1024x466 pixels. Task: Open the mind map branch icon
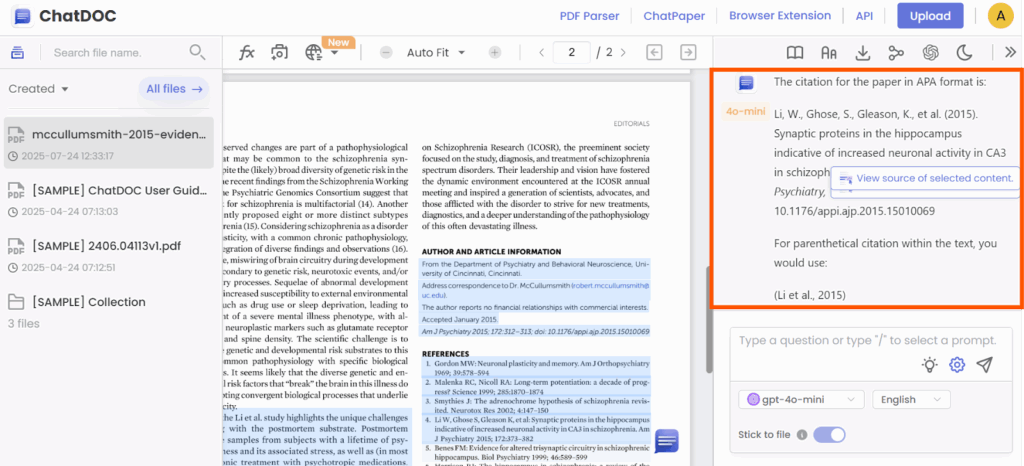click(897, 53)
